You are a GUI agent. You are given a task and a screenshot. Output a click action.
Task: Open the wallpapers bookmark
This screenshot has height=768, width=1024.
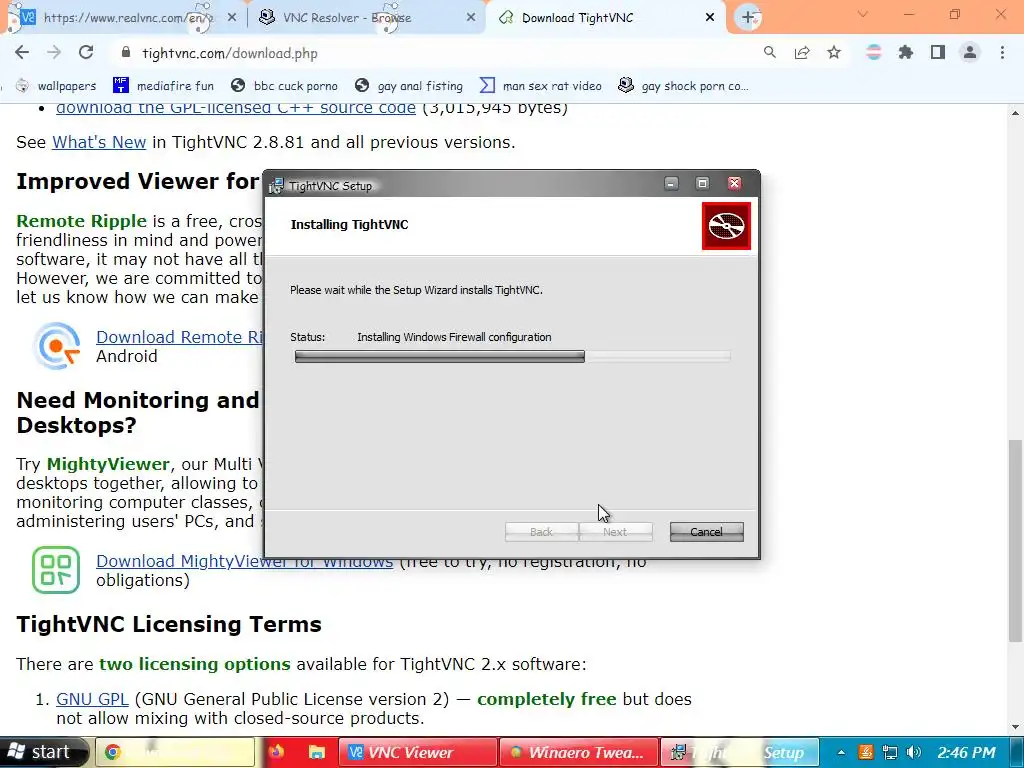tap(56, 86)
